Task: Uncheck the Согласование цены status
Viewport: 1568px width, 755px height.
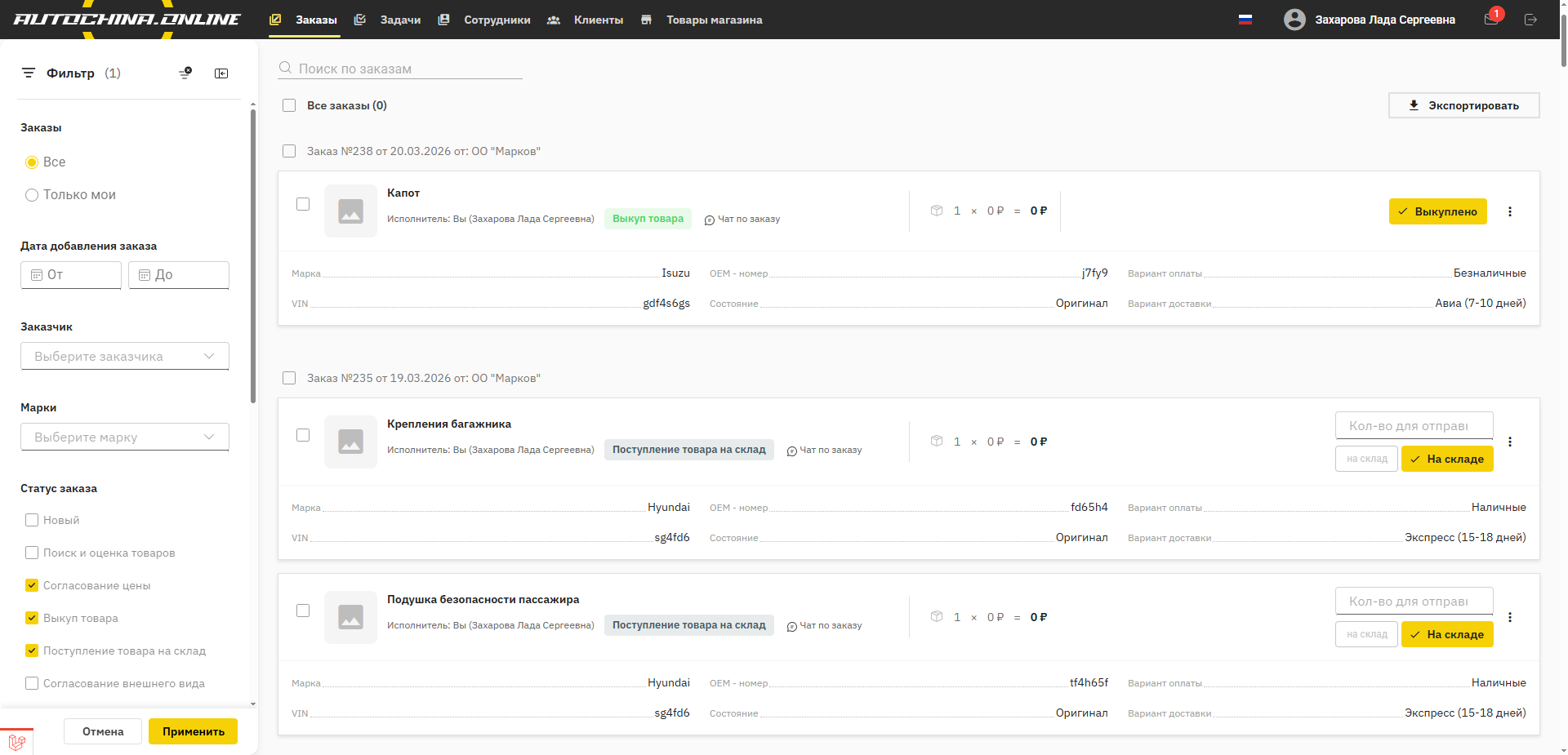Action: [32, 585]
